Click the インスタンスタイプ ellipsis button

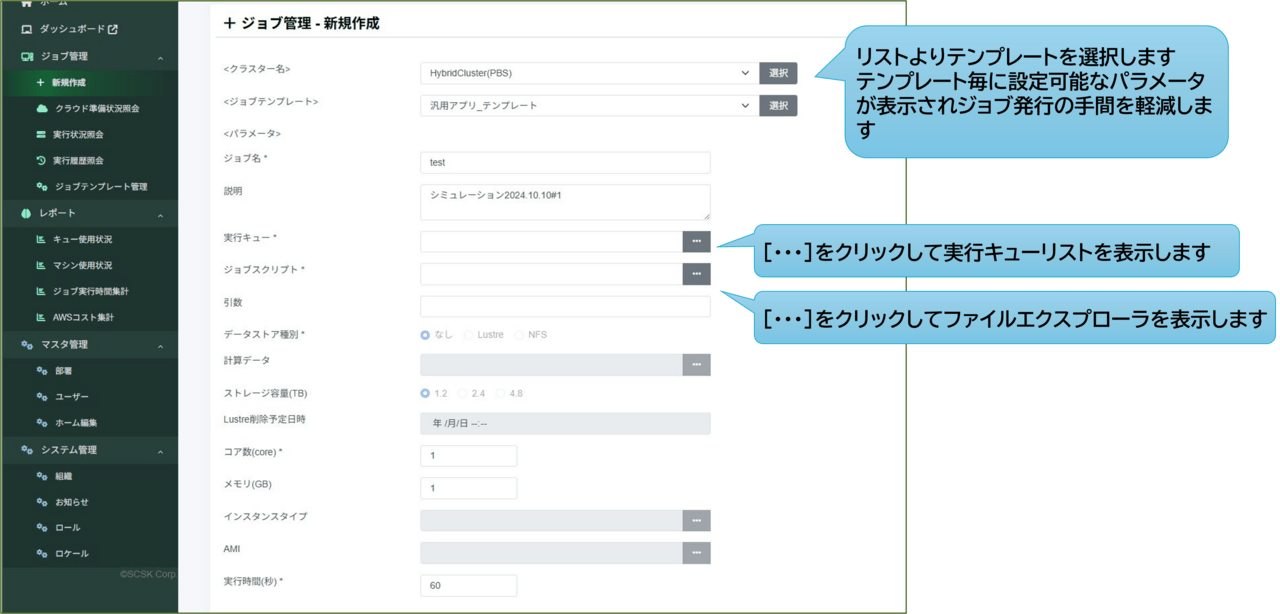(x=696, y=520)
